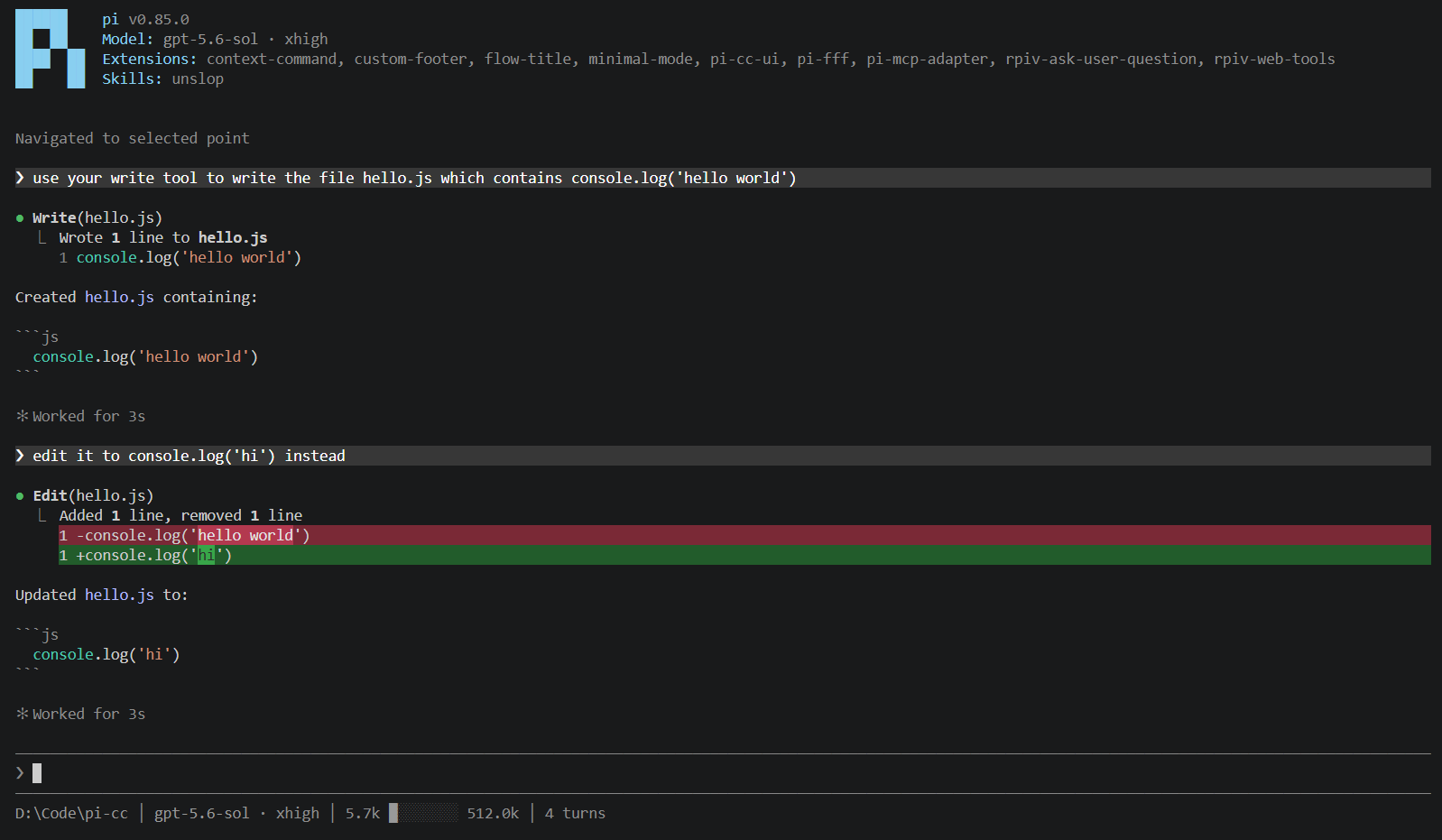
Task: Click "xhigh" on the header Model line
Action: coord(306,39)
